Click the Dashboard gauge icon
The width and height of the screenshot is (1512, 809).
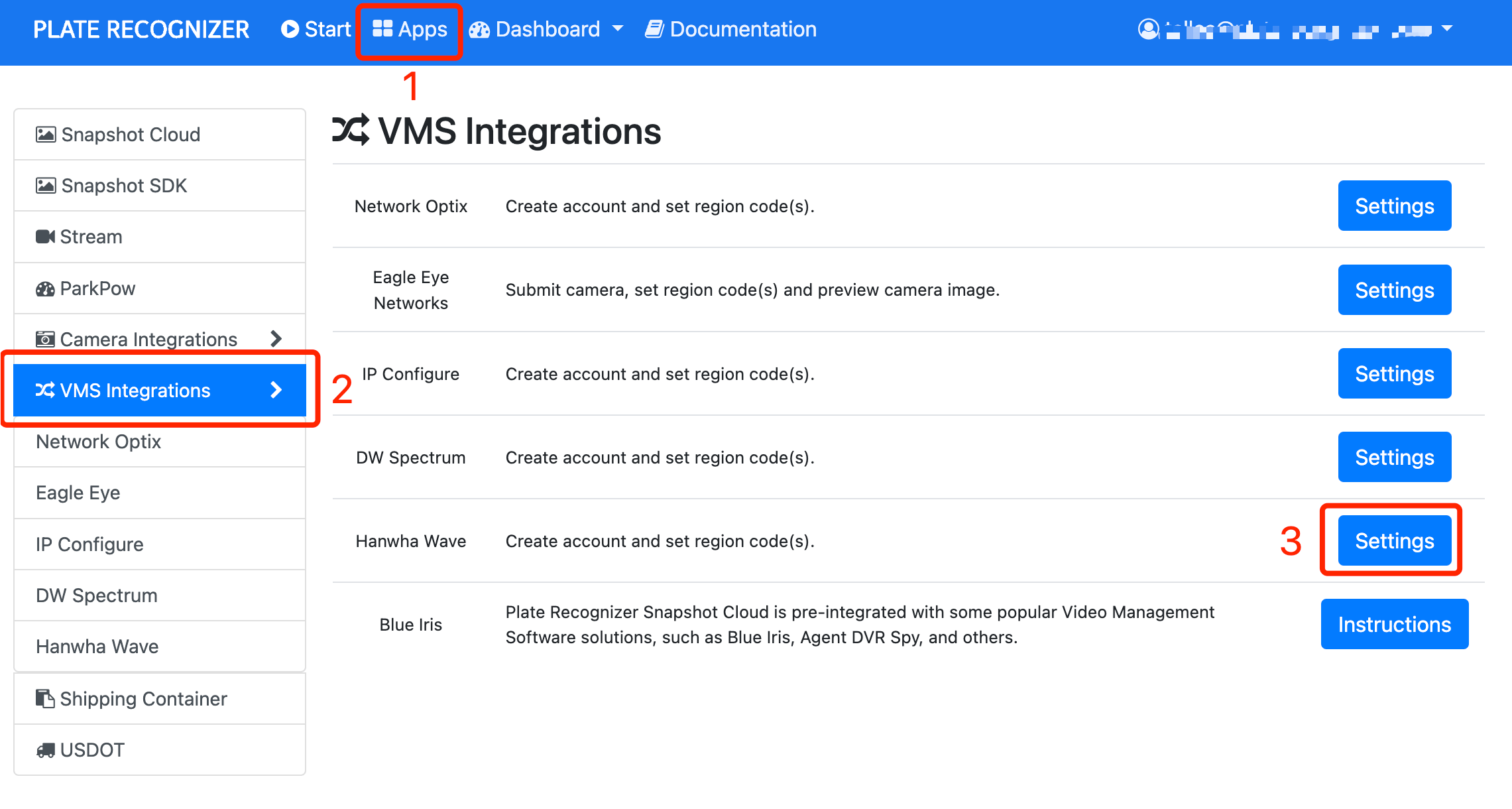click(479, 30)
